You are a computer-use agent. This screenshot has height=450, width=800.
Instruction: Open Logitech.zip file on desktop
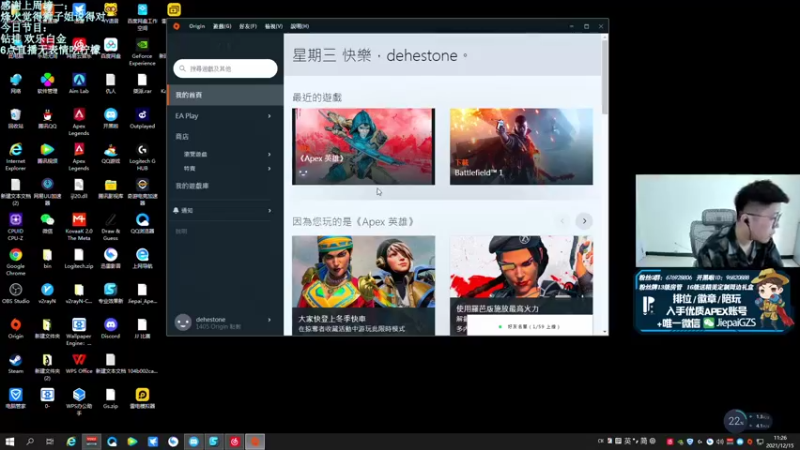[79, 259]
